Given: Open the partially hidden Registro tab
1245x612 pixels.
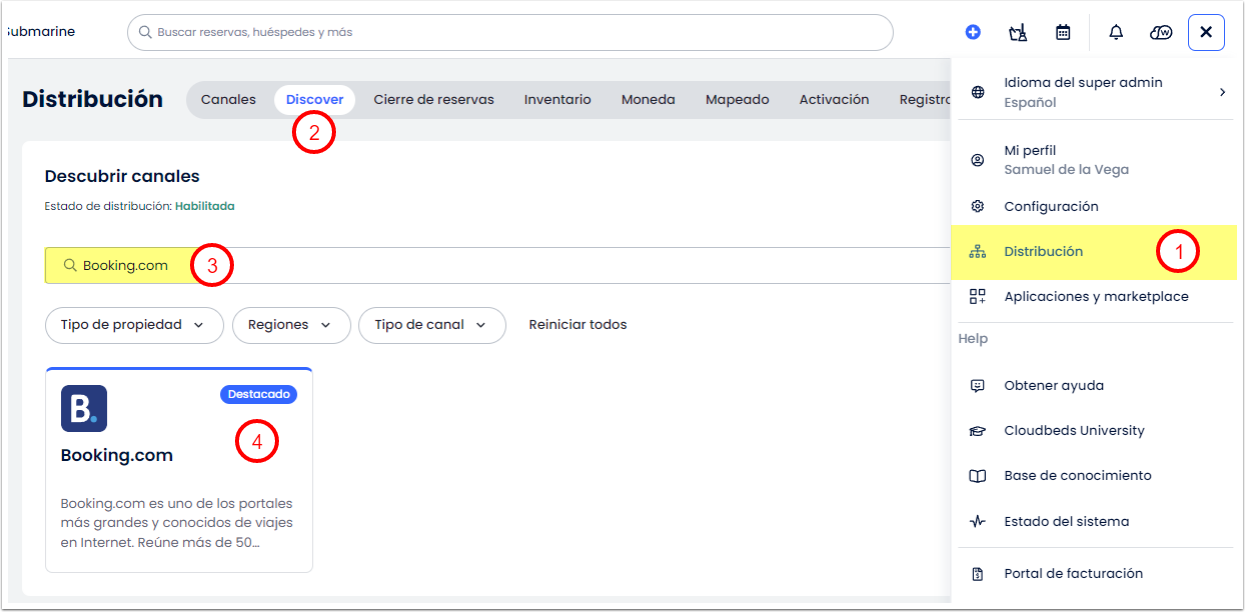Looking at the screenshot, I should tap(924, 100).
